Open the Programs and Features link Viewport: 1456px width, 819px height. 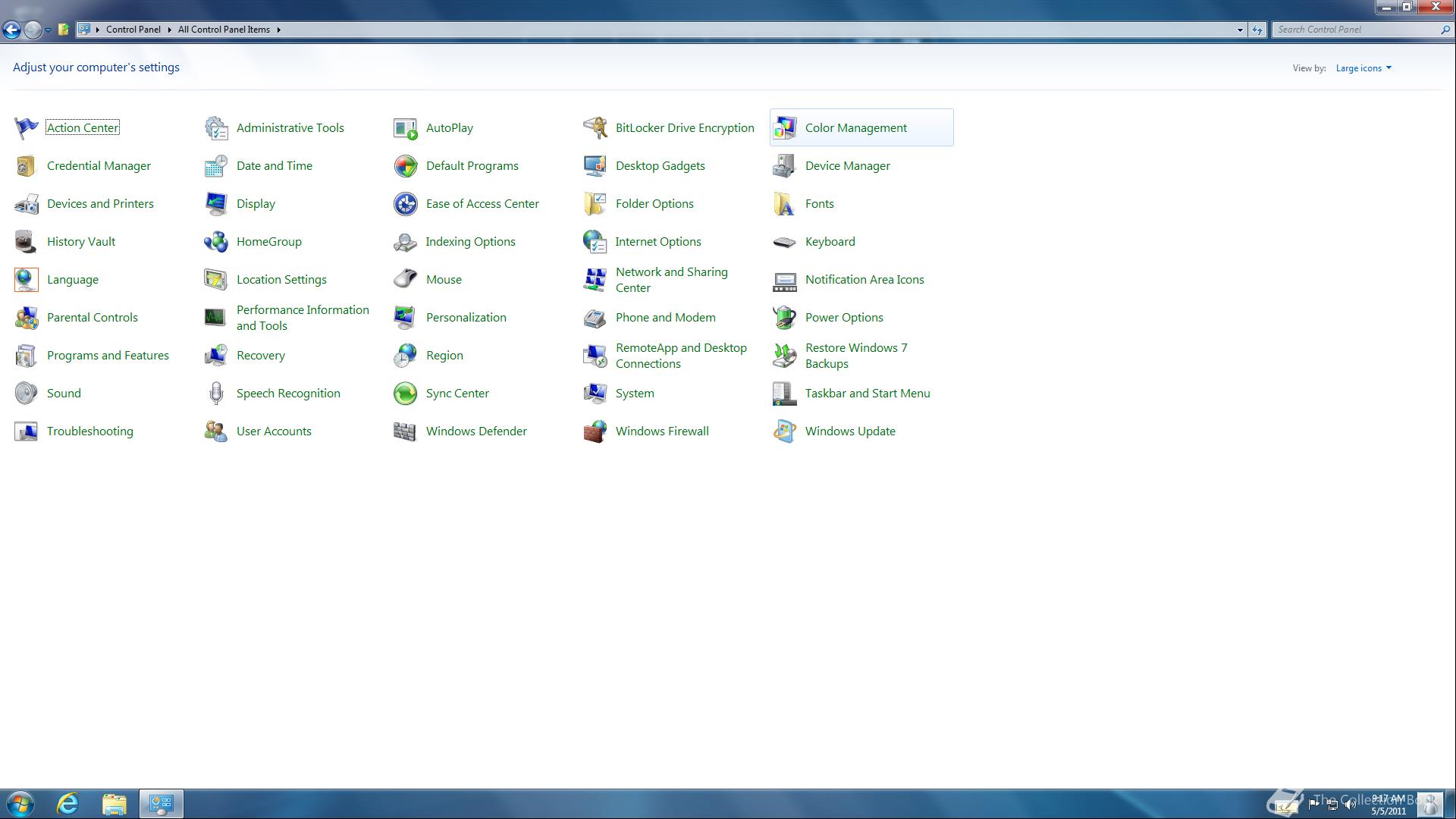108,356
